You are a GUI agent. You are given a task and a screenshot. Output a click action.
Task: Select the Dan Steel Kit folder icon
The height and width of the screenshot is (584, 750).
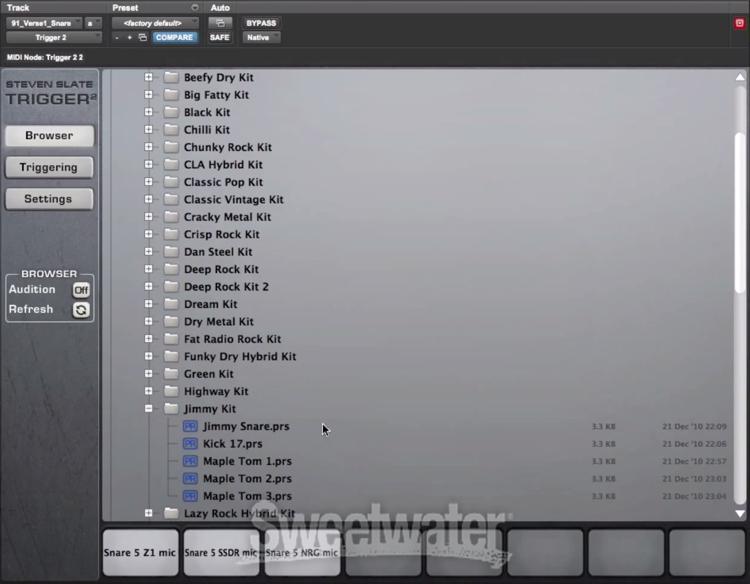pos(171,252)
